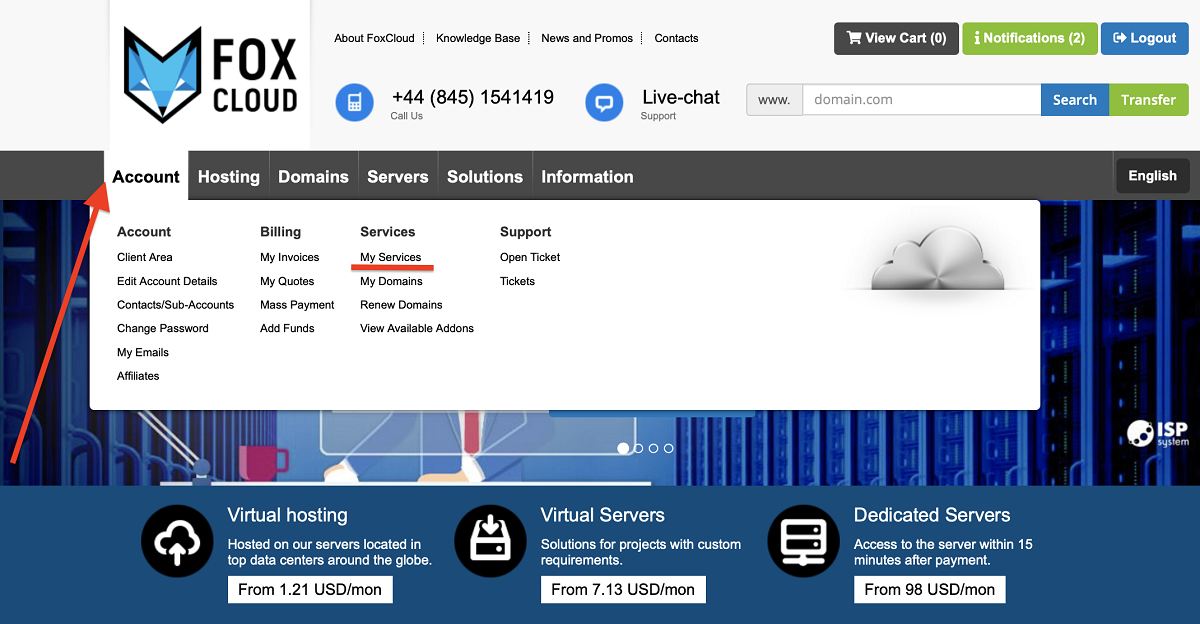Click the ISPsystem logo badge
1200x624 pixels.
[1158, 433]
